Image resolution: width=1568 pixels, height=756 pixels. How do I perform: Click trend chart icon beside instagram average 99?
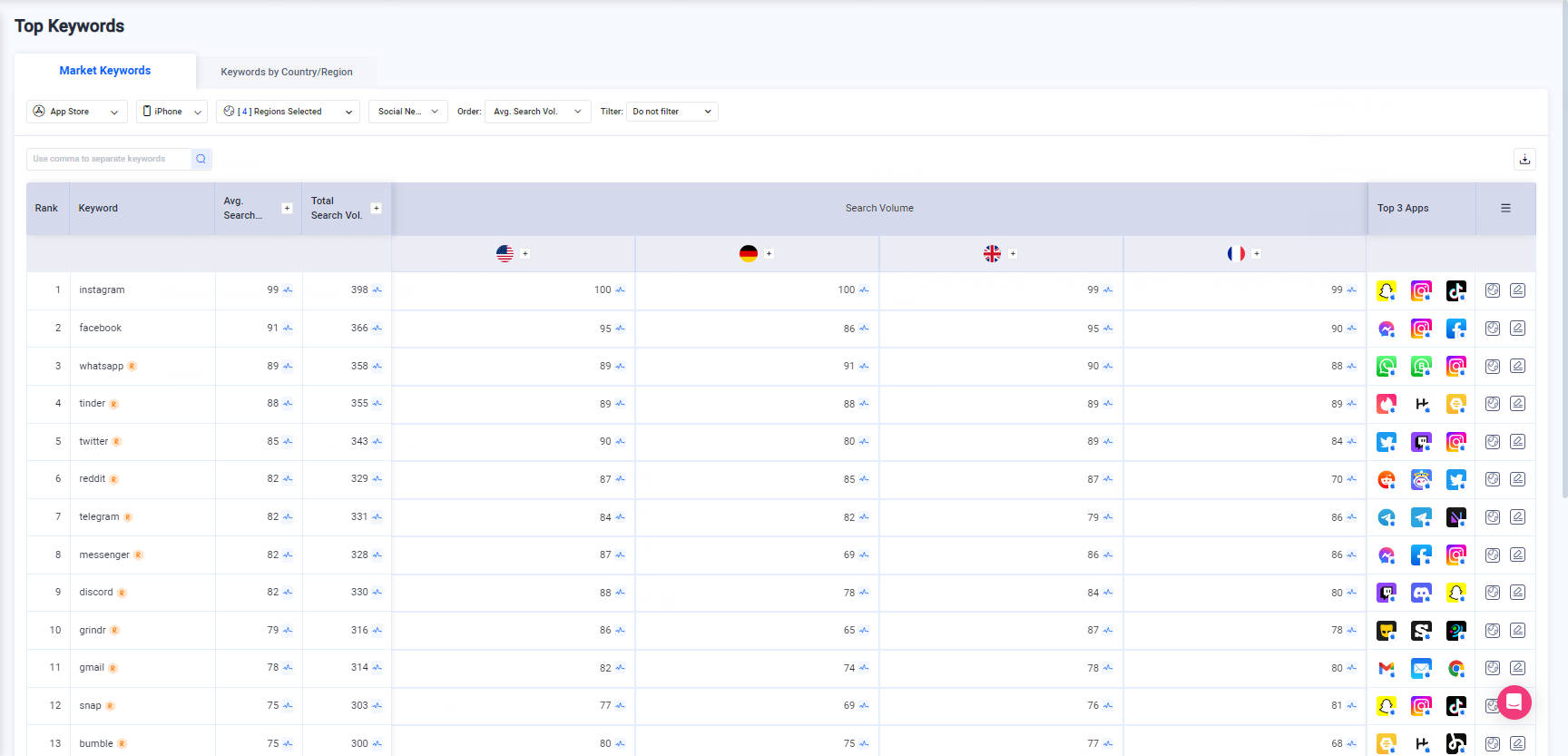(x=288, y=290)
